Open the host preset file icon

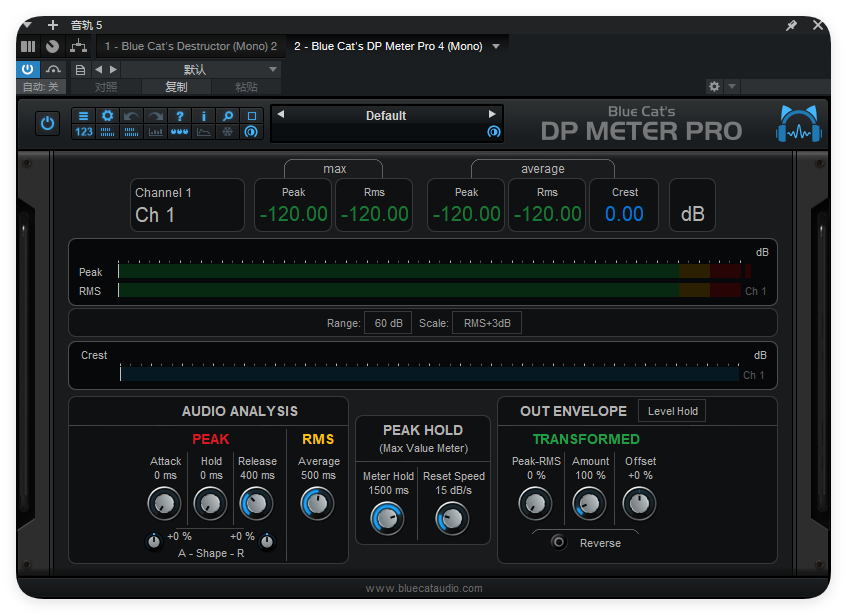point(80,70)
